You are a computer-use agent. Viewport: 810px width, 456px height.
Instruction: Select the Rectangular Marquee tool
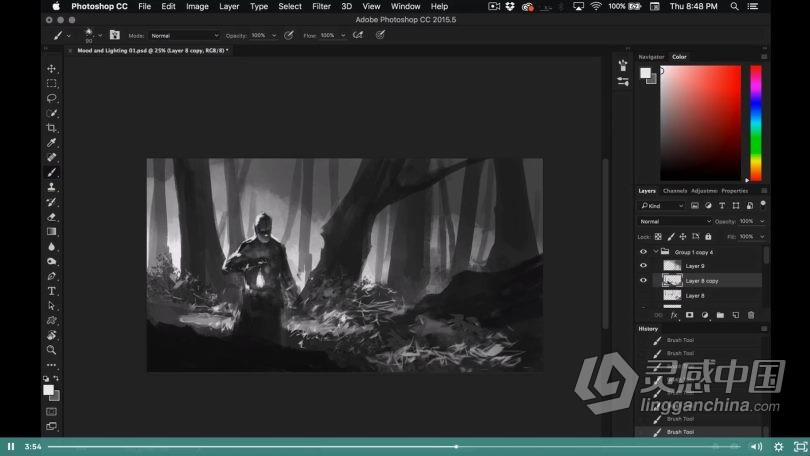point(51,83)
